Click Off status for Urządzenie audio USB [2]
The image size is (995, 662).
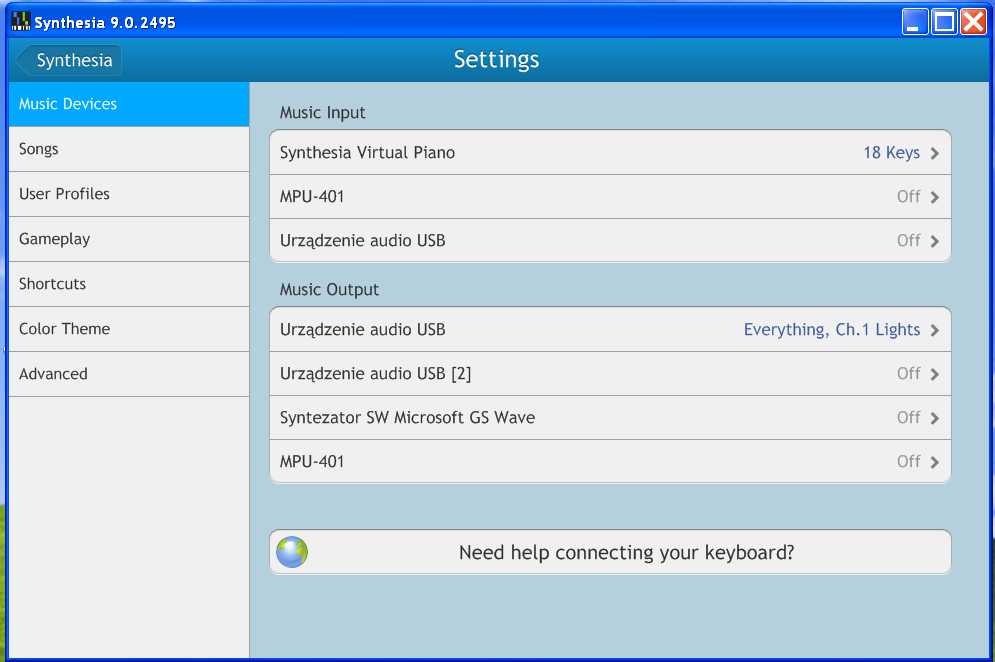(x=909, y=373)
